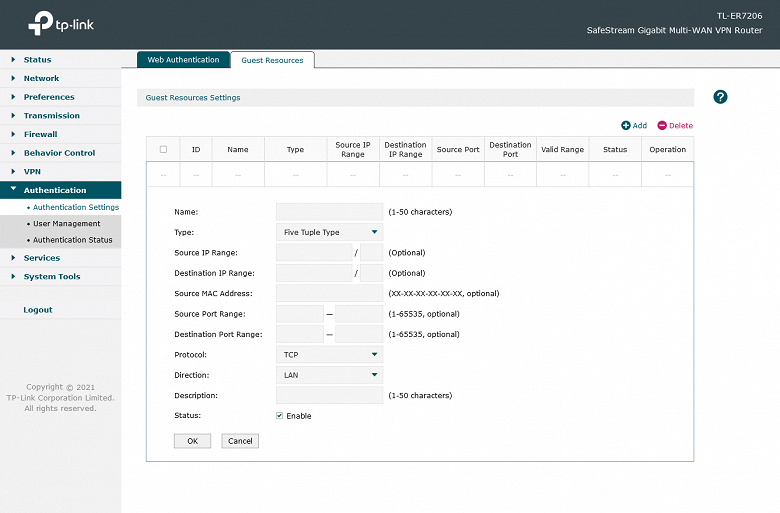Click the red Delete minus icon
The width and height of the screenshot is (780, 513).
coord(662,126)
